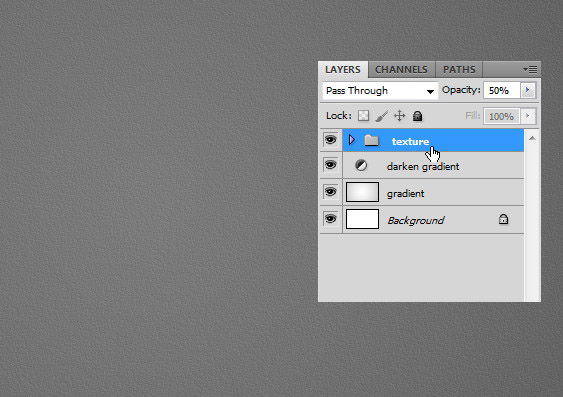Select the Background layer name
The height and width of the screenshot is (397, 563).
tap(416, 220)
